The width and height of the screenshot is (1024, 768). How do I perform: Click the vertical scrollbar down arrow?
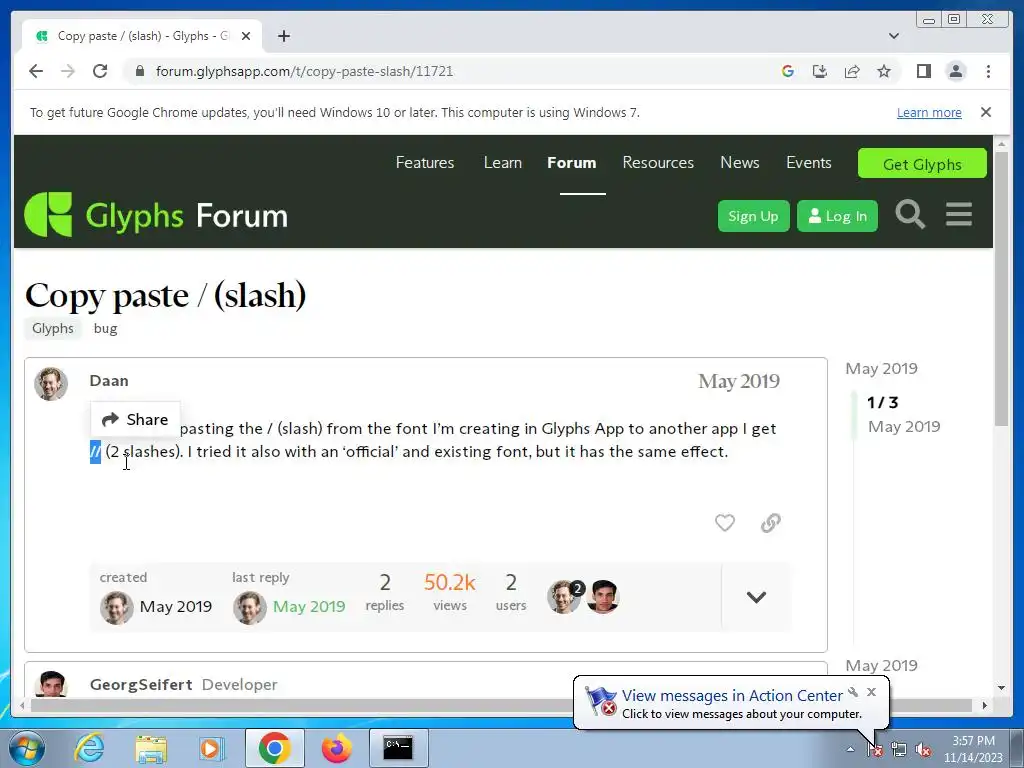[x=1001, y=688]
